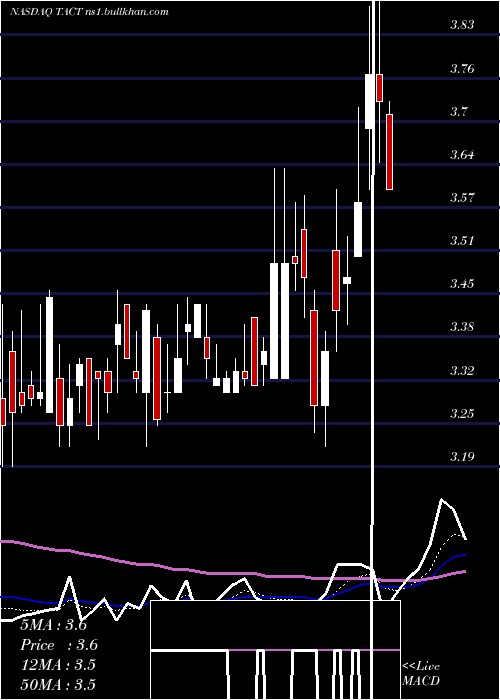Click the 3.45 price axis label

coord(462,284)
